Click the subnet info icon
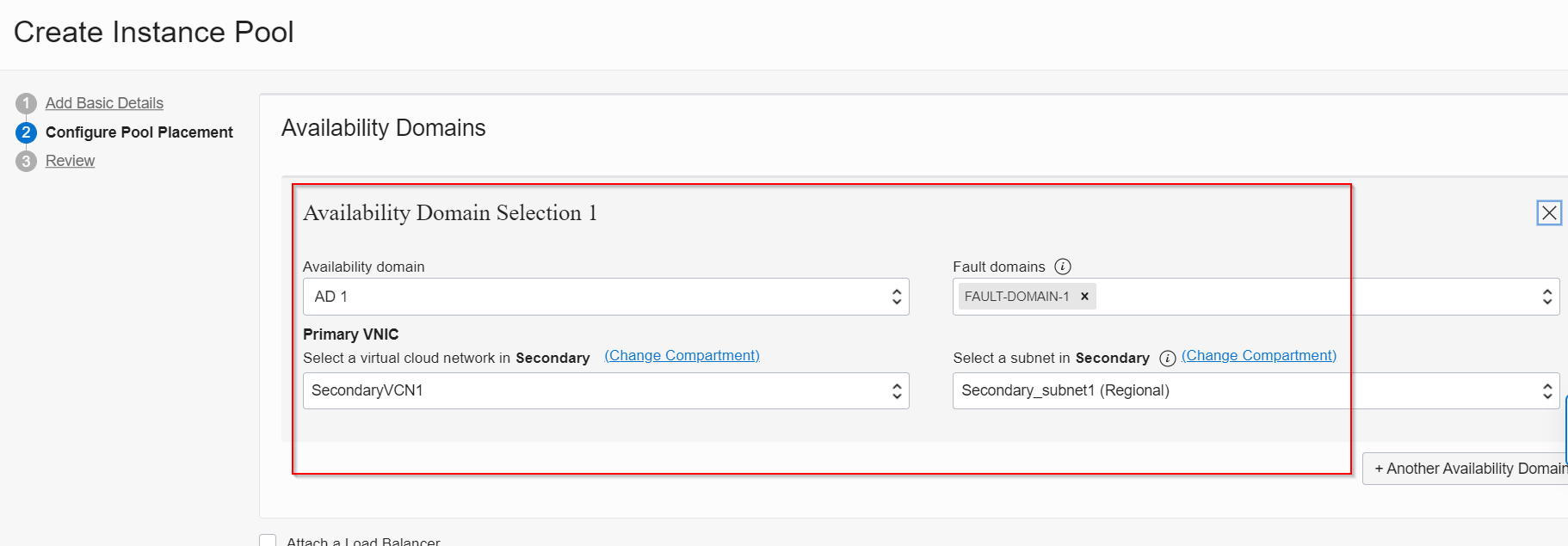The width and height of the screenshot is (1568, 546). pyautogui.click(x=1167, y=359)
